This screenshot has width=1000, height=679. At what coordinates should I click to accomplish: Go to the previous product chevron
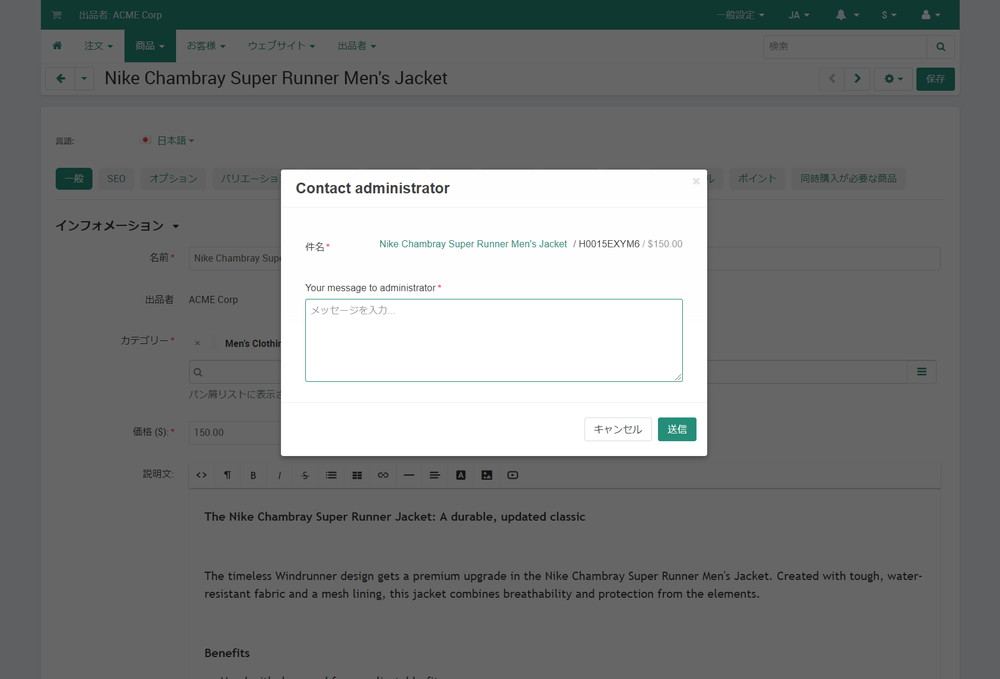[x=832, y=78]
